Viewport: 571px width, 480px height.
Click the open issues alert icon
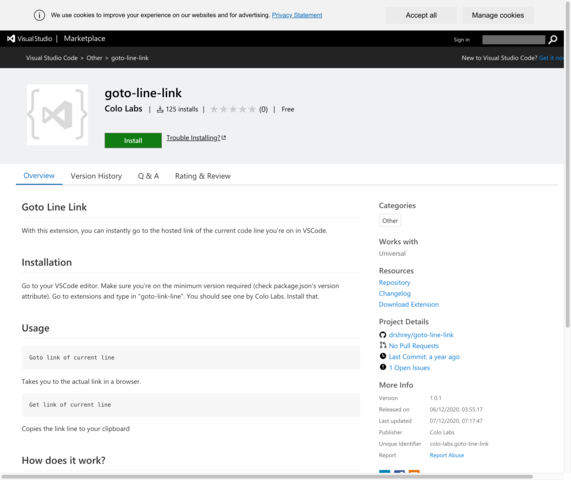point(383,367)
